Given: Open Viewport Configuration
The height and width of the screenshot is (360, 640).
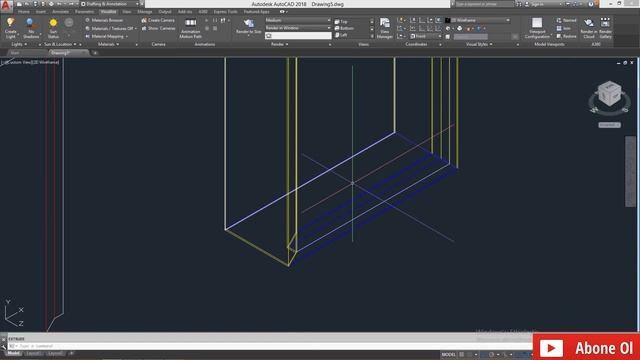Looking at the screenshot, I should click(x=537, y=28).
